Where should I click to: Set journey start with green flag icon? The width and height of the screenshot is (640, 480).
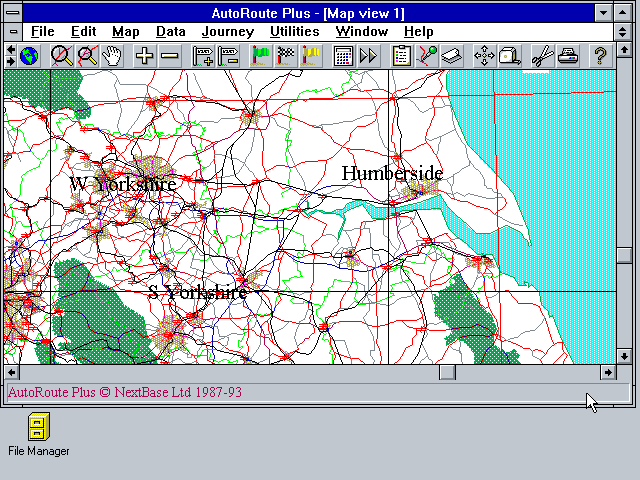[x=260, y=56]
